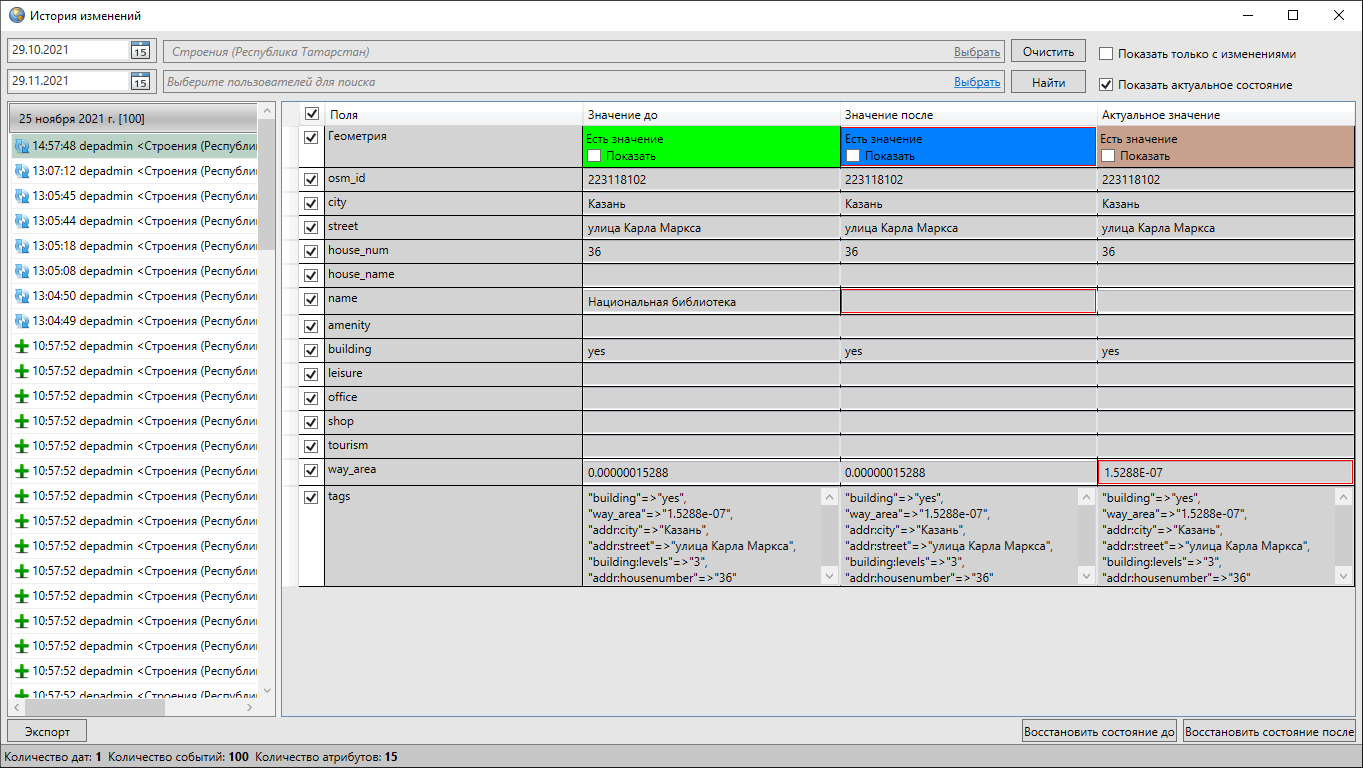Uncheck "Показать актуальное состояние" option

tap(1106, 85)
